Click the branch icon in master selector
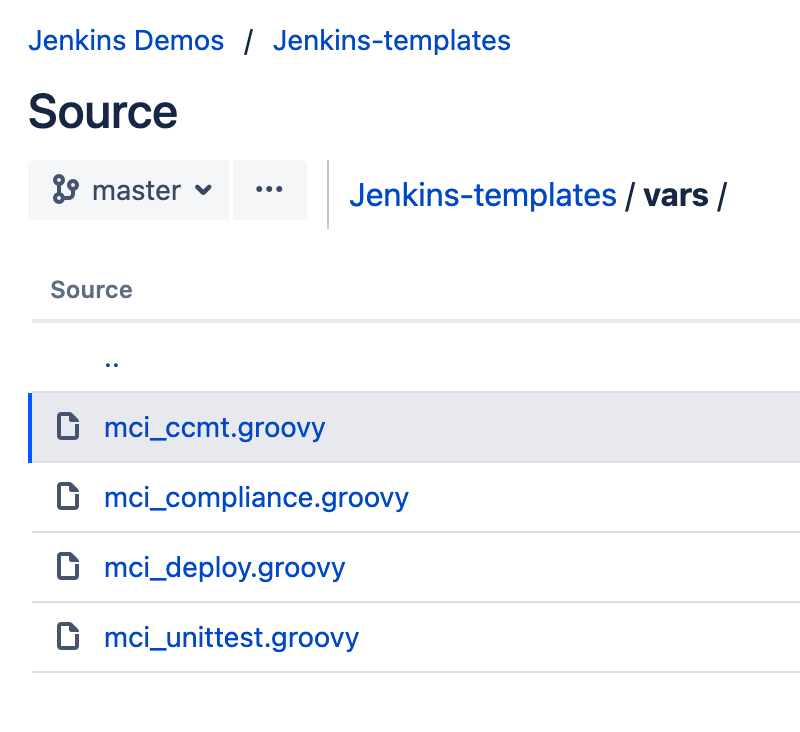The height and width of the screenshot is (732, 800). [65, 190]
